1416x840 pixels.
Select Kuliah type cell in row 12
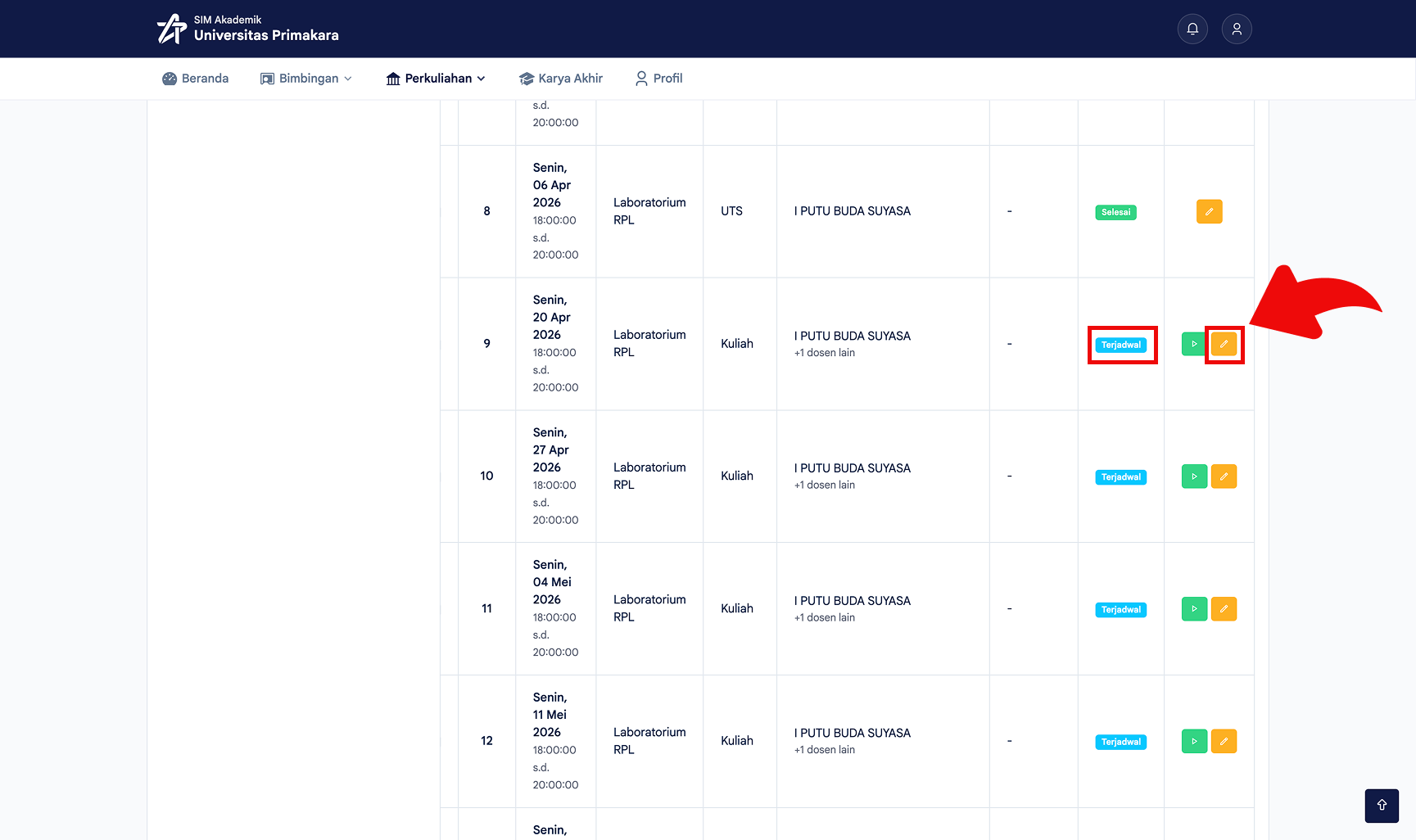click(740, 741)
